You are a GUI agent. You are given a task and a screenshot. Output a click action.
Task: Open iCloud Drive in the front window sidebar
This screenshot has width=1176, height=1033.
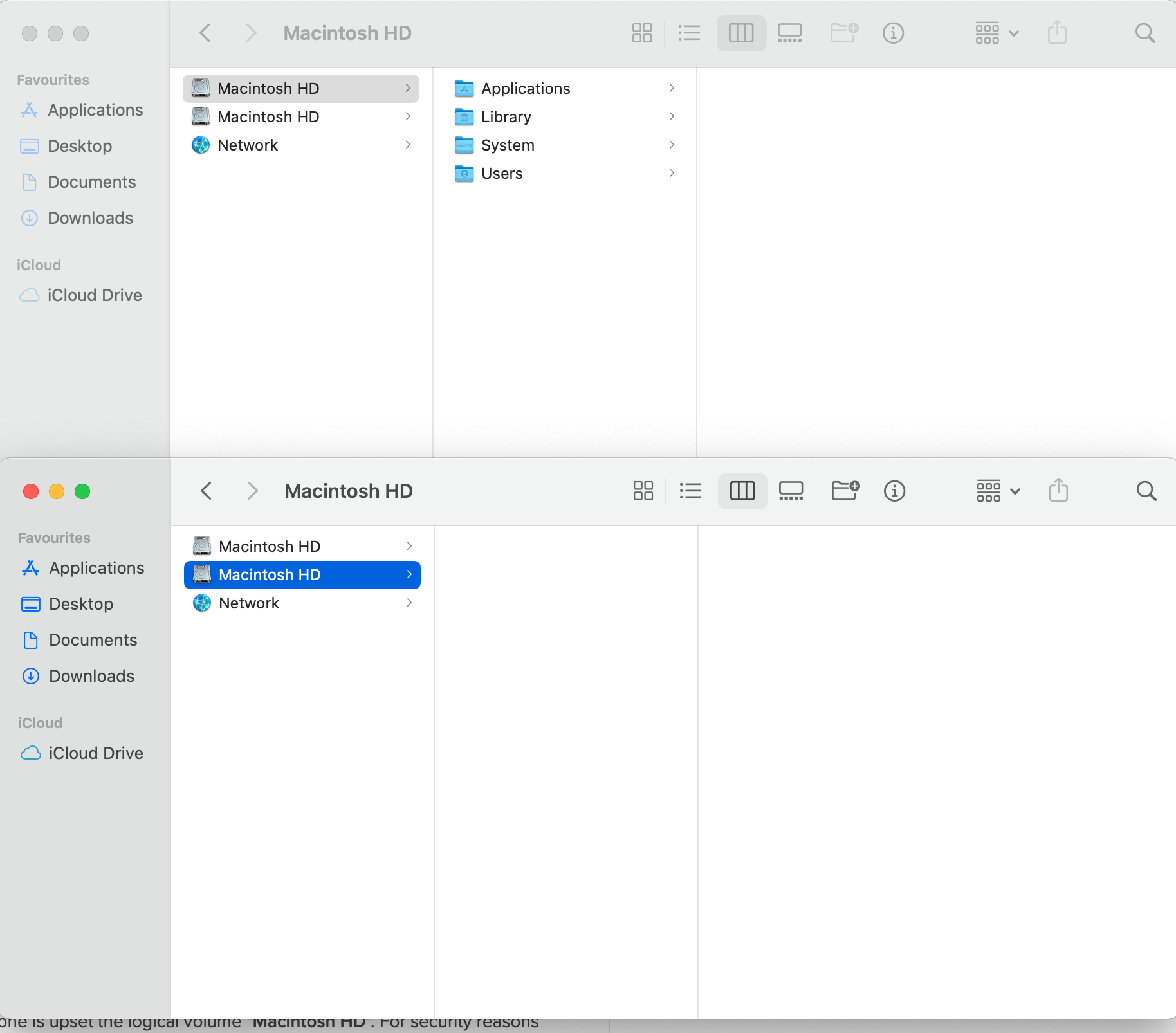coord(82,753)
